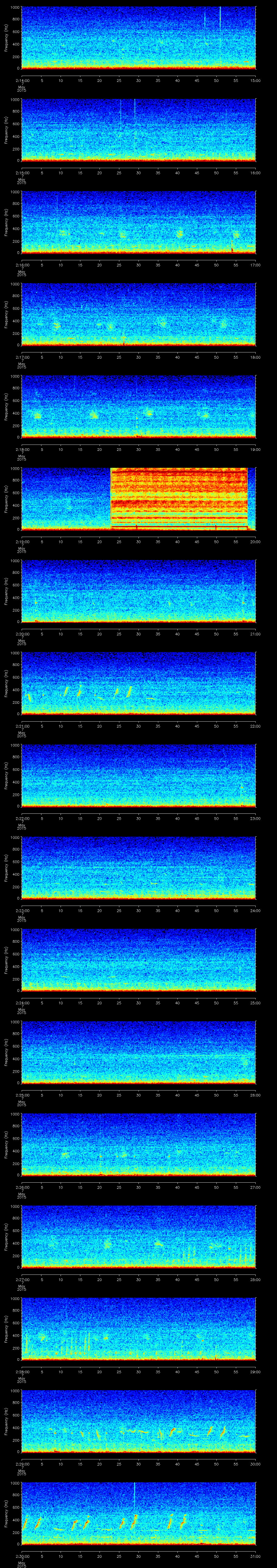
Task: Click the 2:18:00 start time label
Action: pos(22,449)
